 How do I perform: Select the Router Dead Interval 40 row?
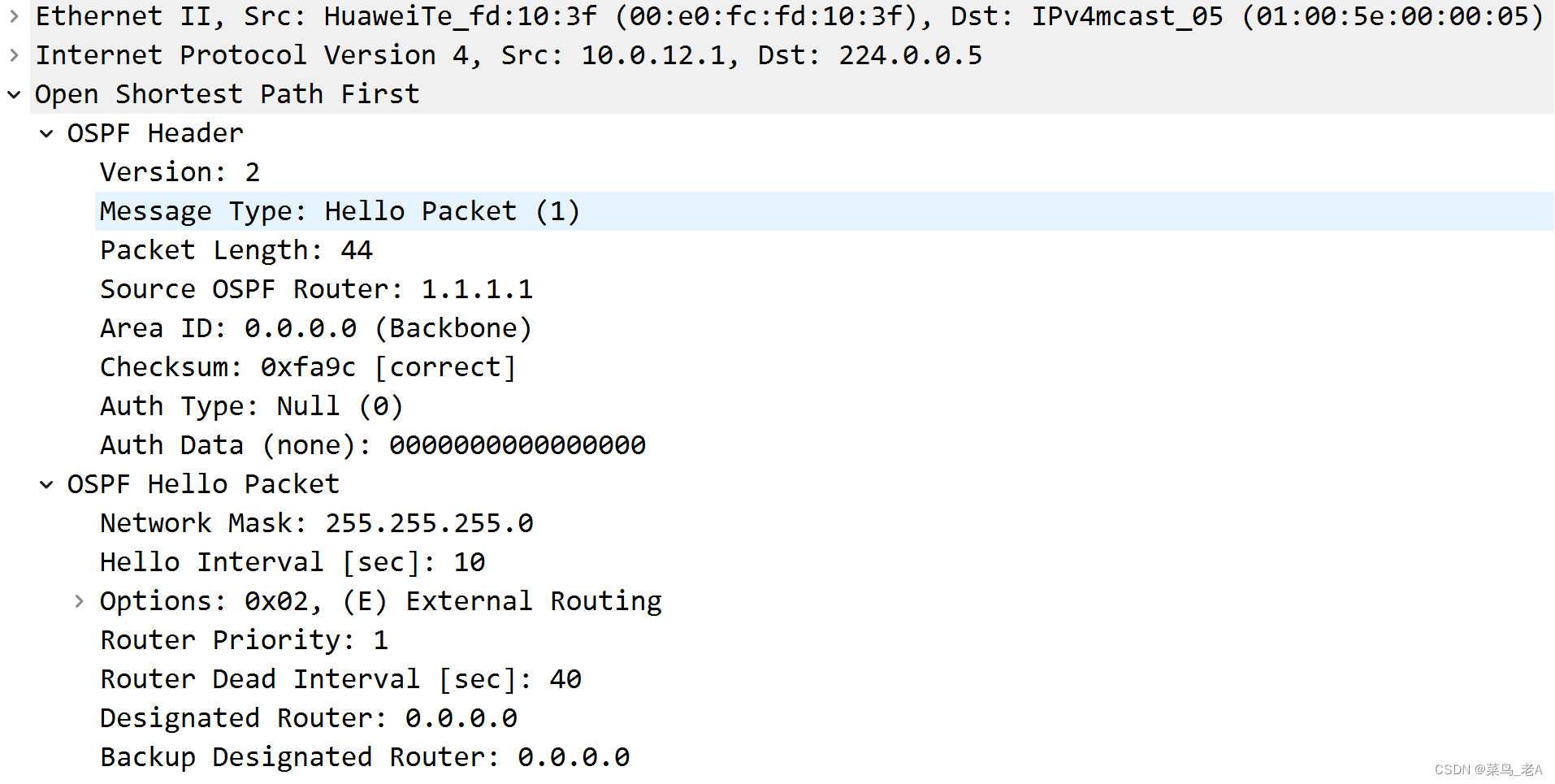[340, 678]
